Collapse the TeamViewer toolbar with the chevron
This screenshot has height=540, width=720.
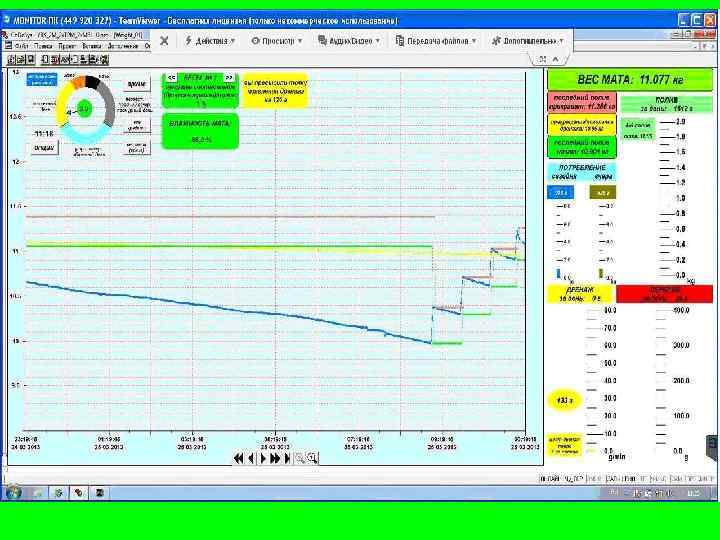556,59
